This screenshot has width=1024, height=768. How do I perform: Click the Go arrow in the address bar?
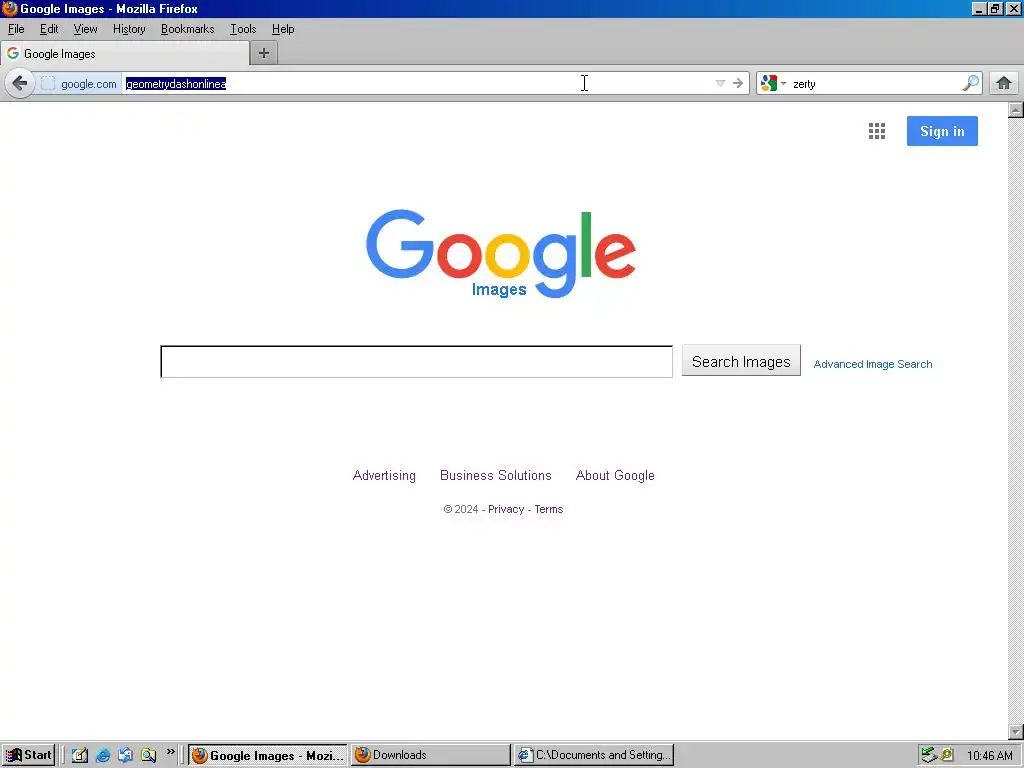coord(738,83)
